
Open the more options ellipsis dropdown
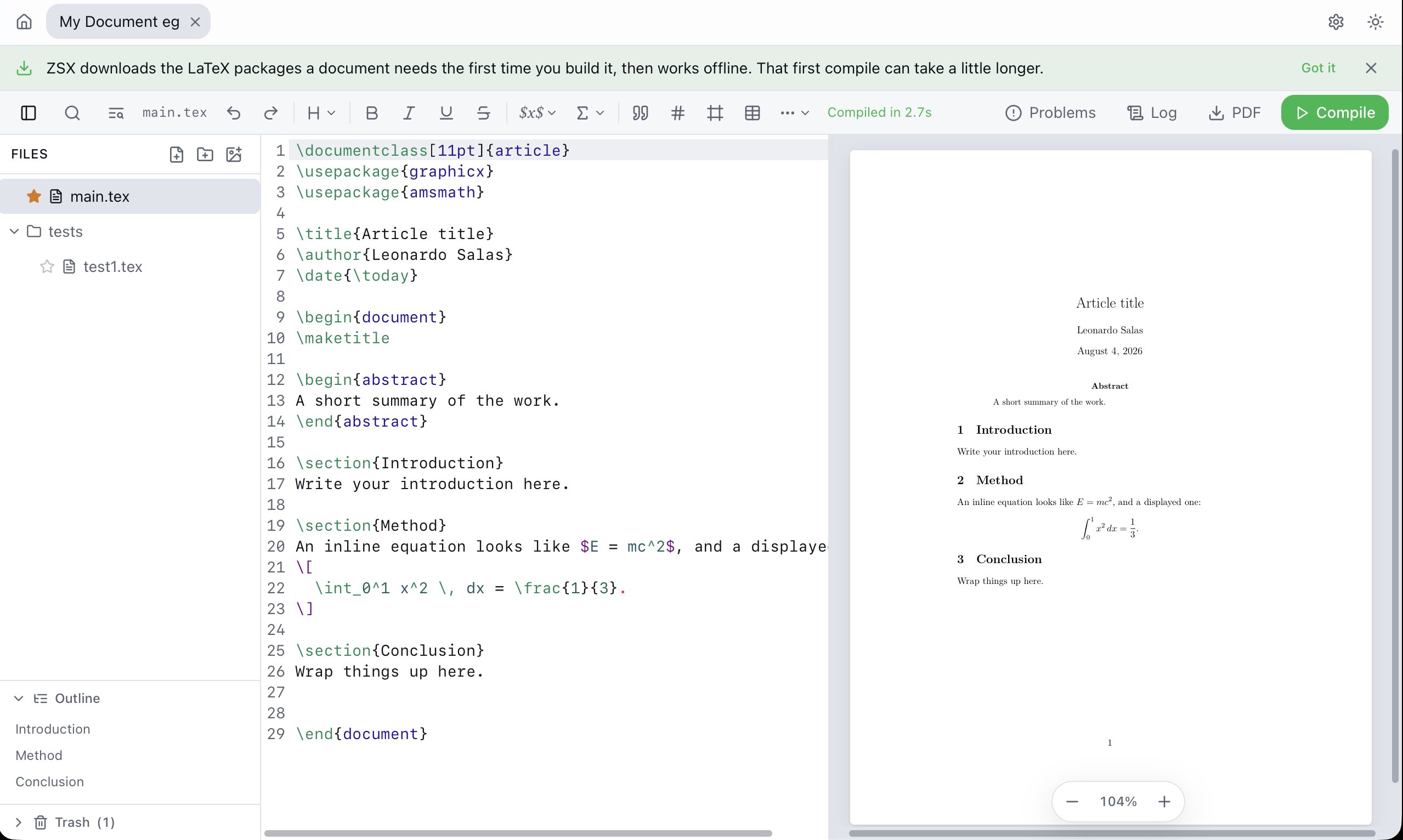tap(794, 112)
